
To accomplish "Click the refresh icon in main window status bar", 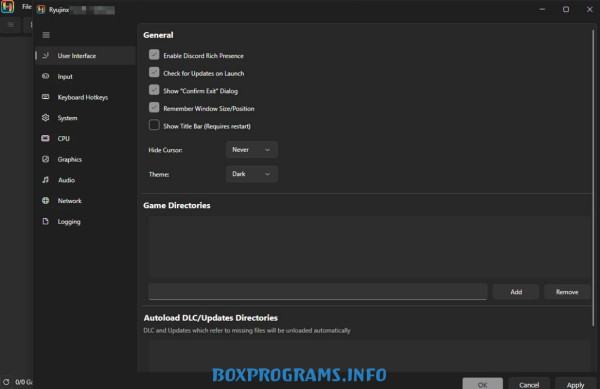I will (6, 382).
